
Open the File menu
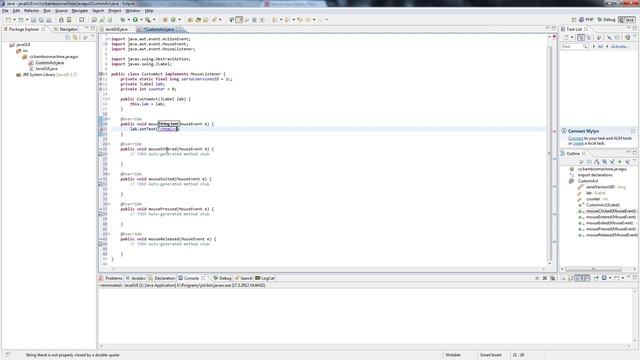pos(5,11)
